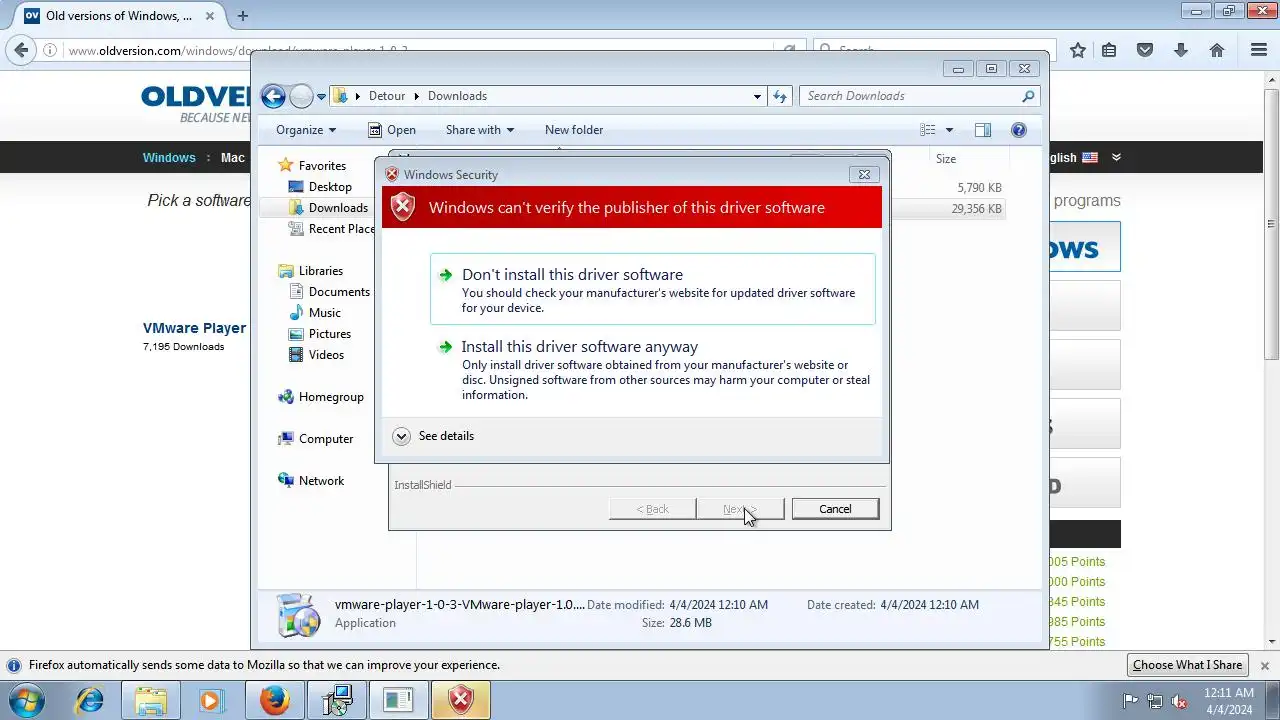Viewport: 1280px width, 720px height.
Task: Open the Windows Start menu
Action: point(27,701)
